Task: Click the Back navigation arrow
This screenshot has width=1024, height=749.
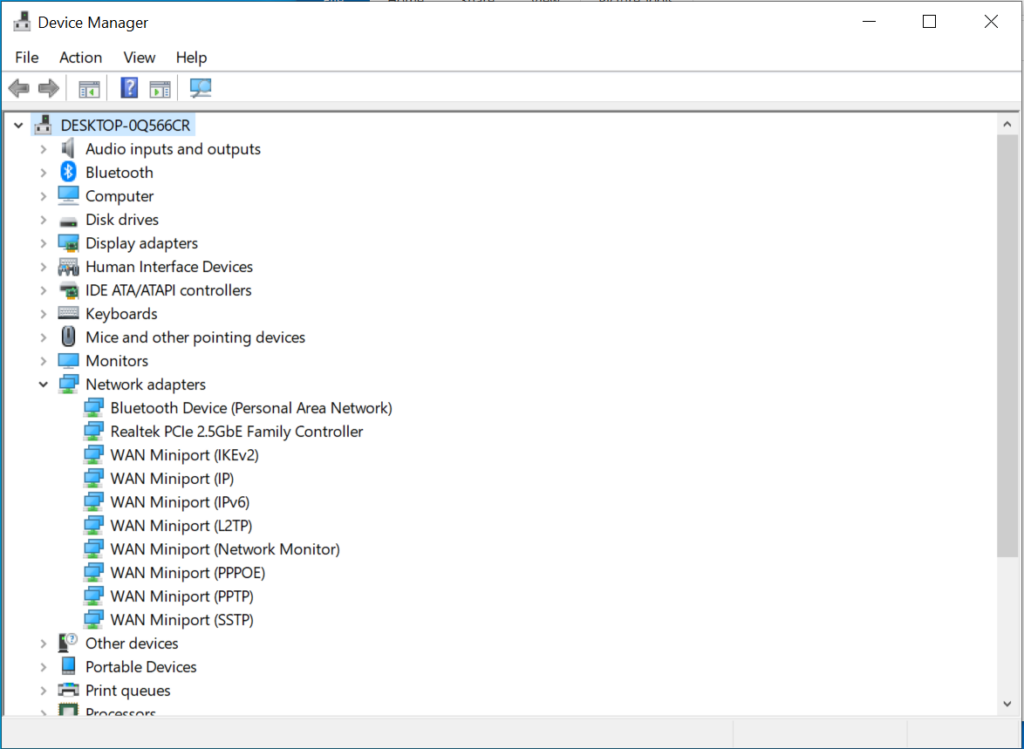Action: (18, 88)
